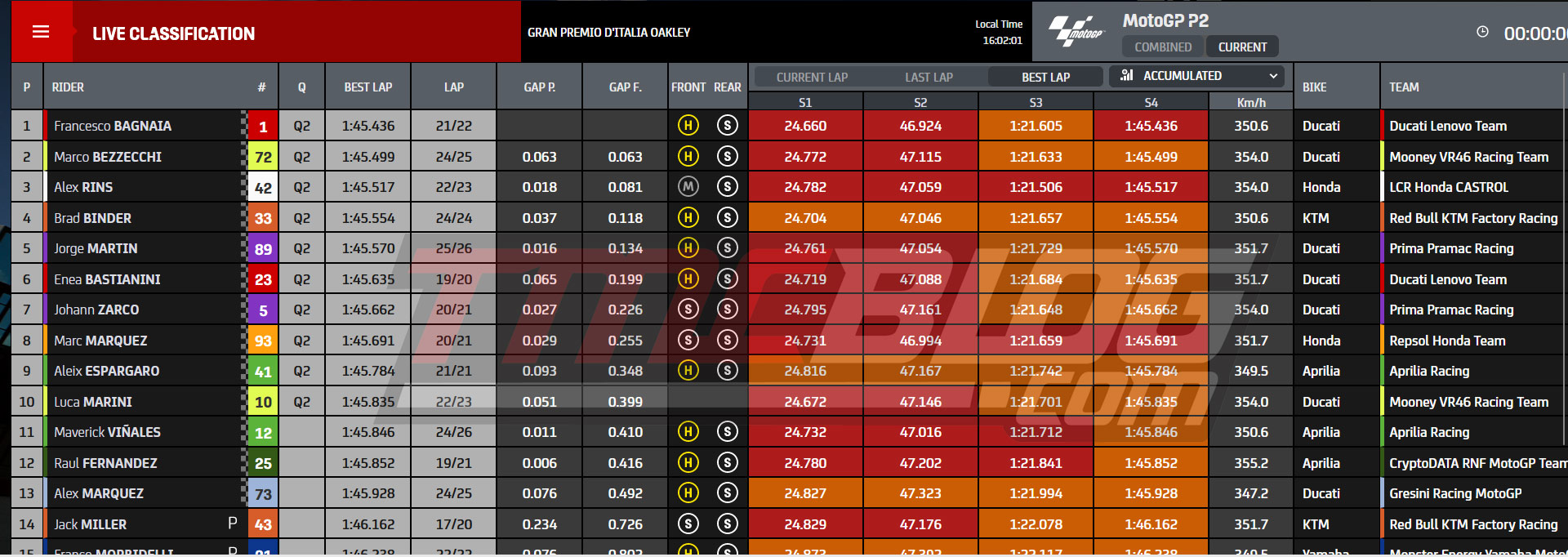The width and height of the screenshot is (1568, 557).
Task: Switch to CURRENT classification
Action: 1242,47
